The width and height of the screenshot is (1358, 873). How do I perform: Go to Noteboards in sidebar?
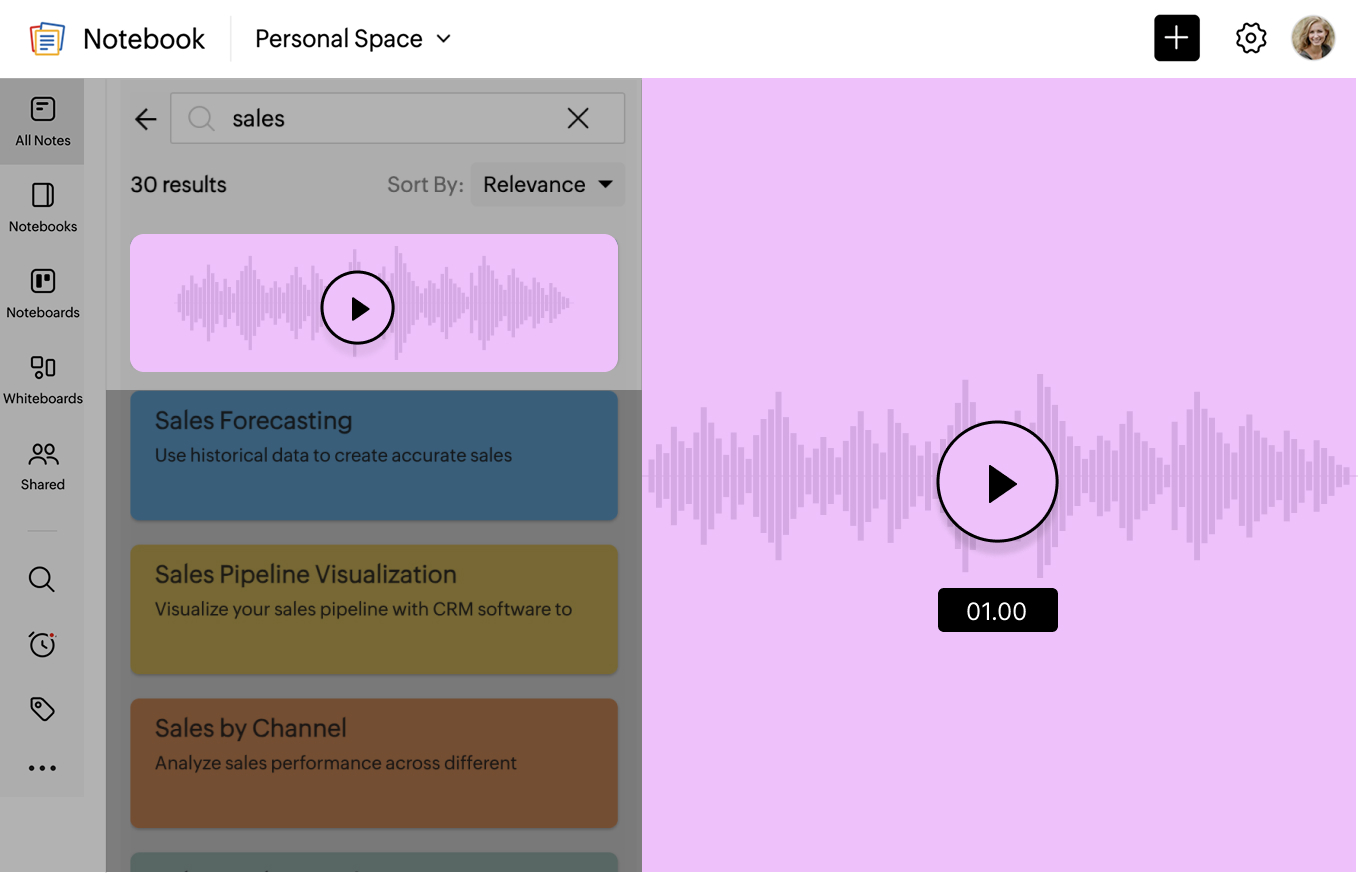click(42, 293)
